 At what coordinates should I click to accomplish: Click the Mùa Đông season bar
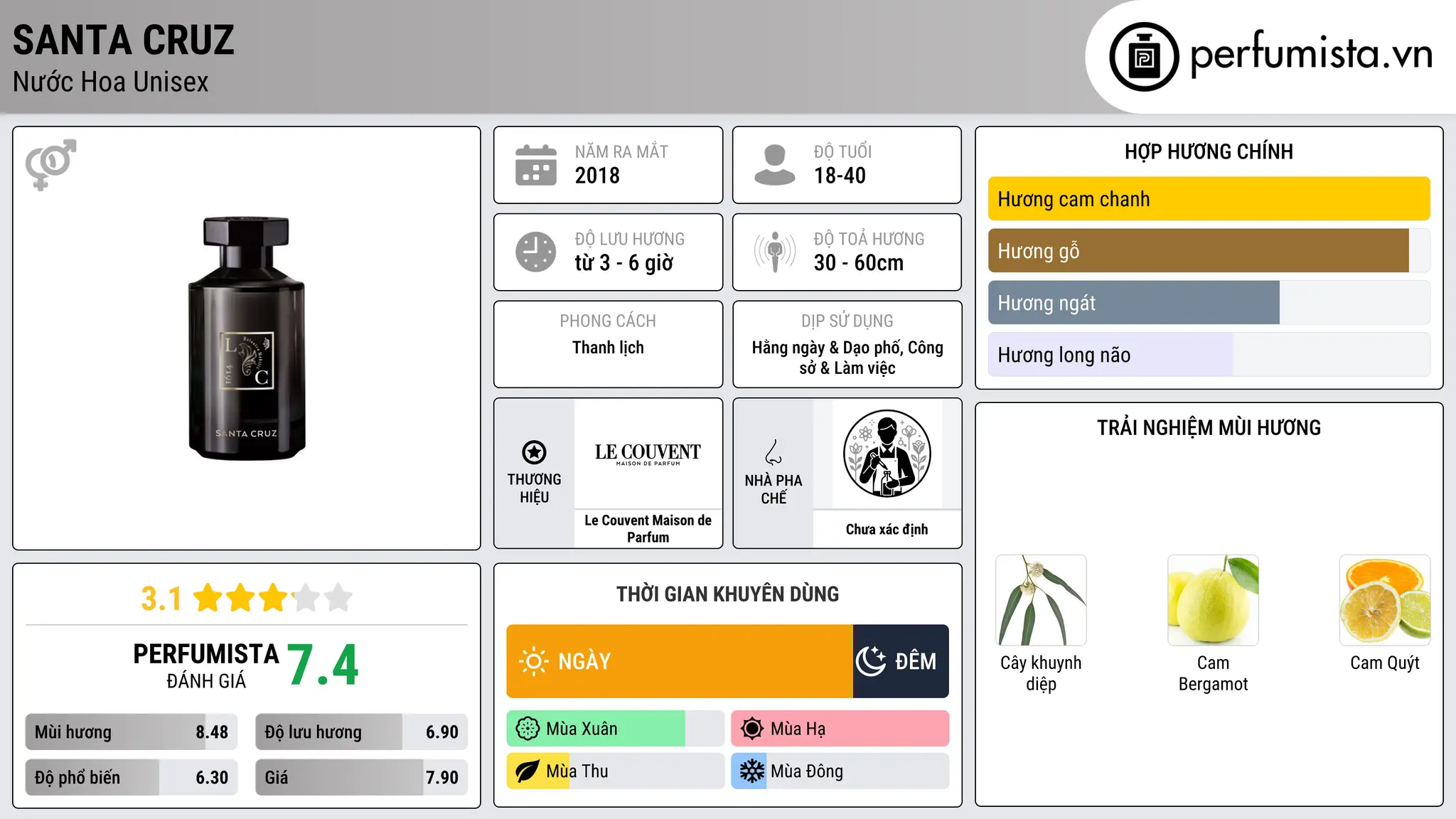(x=840, y=771)
